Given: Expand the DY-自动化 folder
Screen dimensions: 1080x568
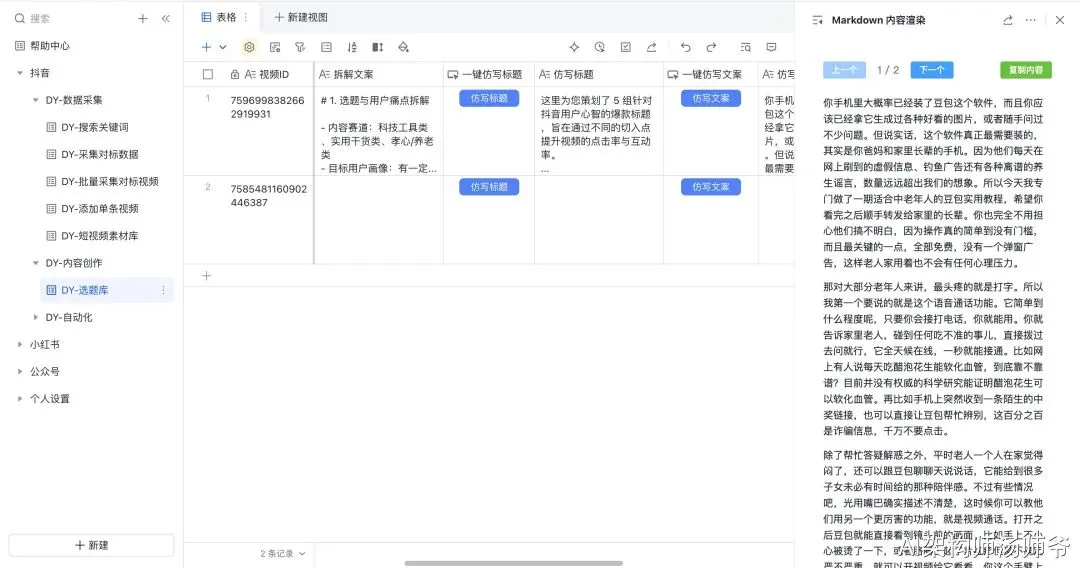Looking at the screenshot, I should click(36, 317).
